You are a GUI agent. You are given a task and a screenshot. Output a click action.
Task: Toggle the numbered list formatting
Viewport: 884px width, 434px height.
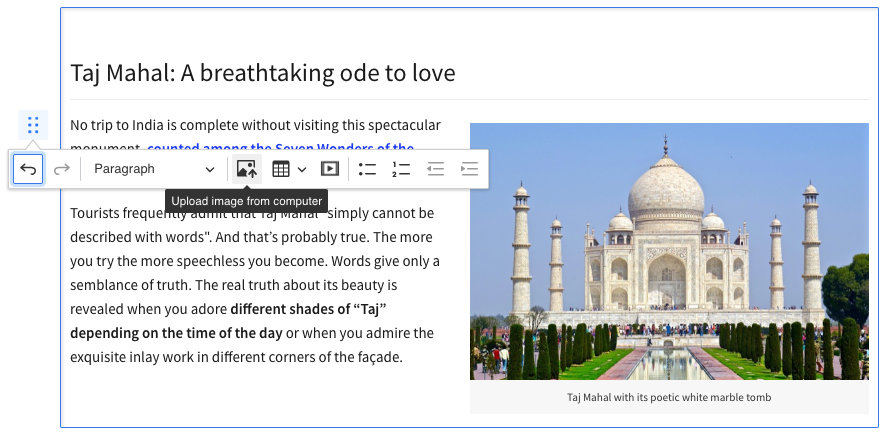402,169
